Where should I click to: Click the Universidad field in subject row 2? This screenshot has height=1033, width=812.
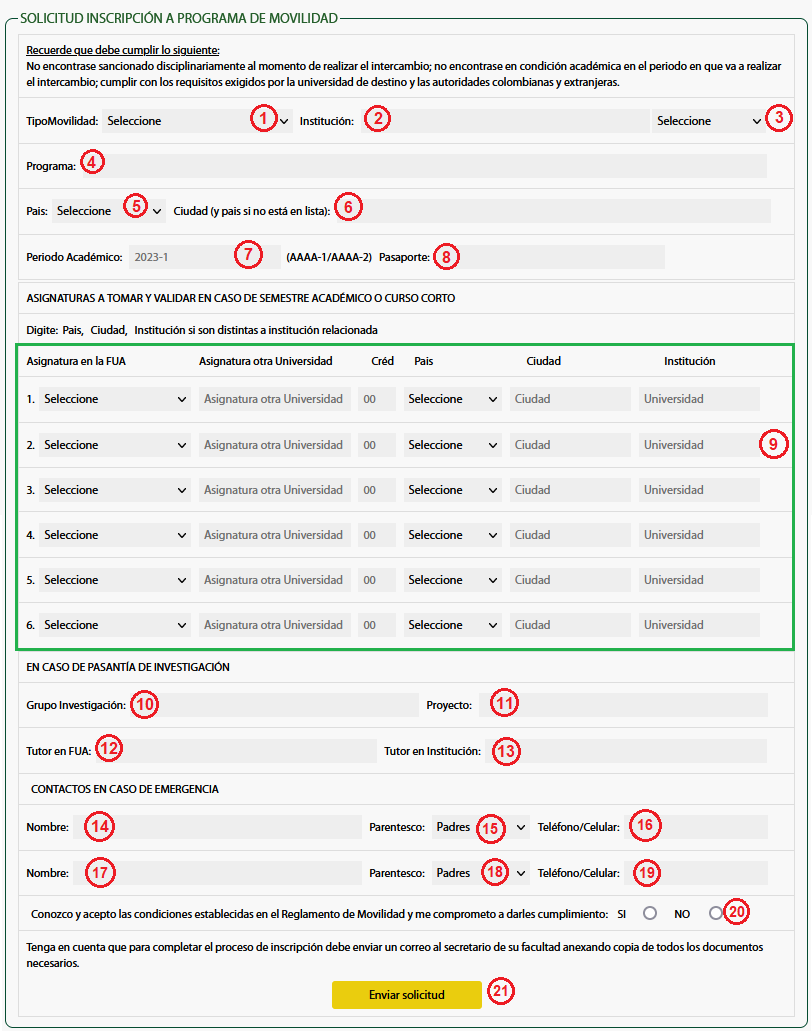pos(699,445)
